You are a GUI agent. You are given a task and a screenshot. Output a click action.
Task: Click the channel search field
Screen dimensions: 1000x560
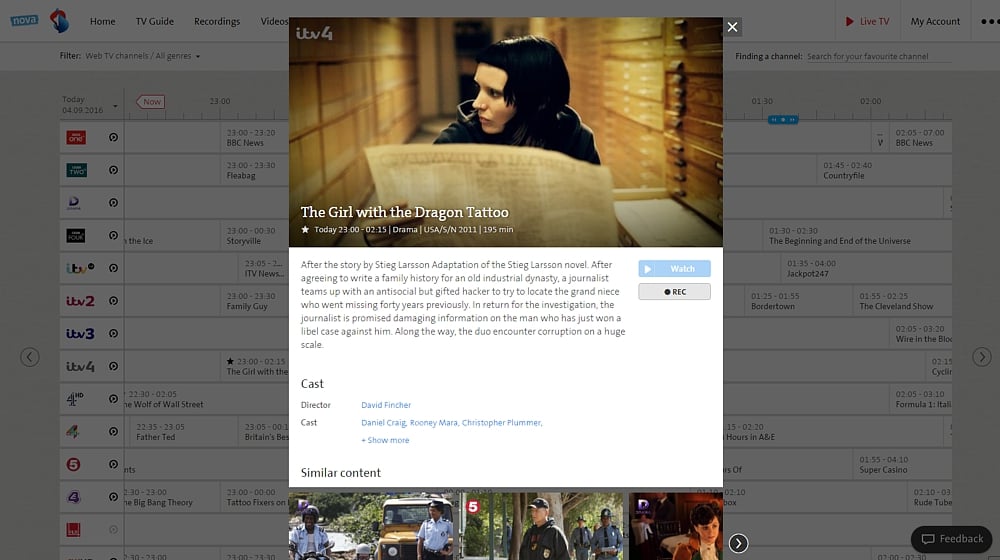point(879,56)
